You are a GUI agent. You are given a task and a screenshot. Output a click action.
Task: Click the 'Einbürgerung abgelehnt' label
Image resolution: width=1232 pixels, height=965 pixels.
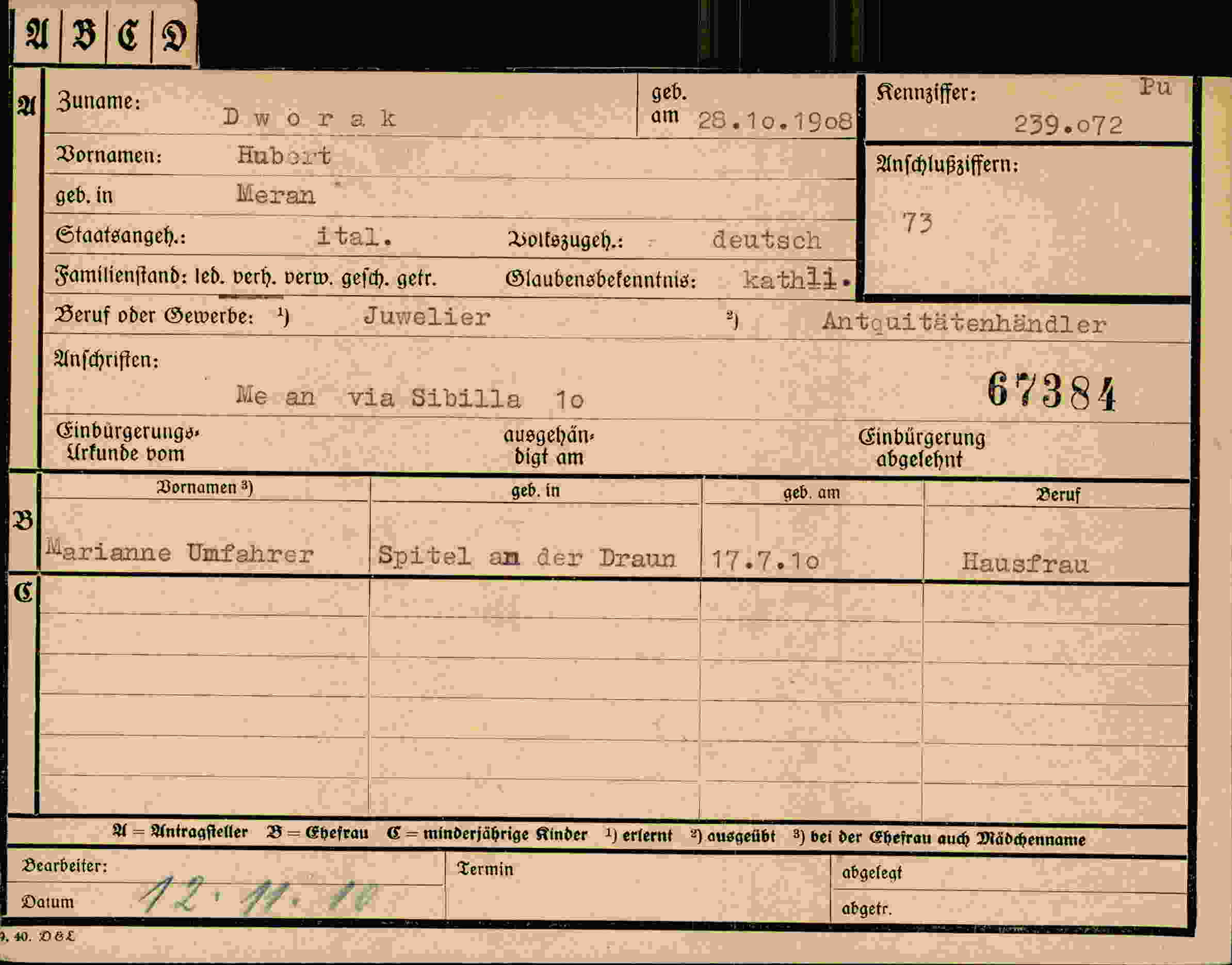(x=922, y=448)
